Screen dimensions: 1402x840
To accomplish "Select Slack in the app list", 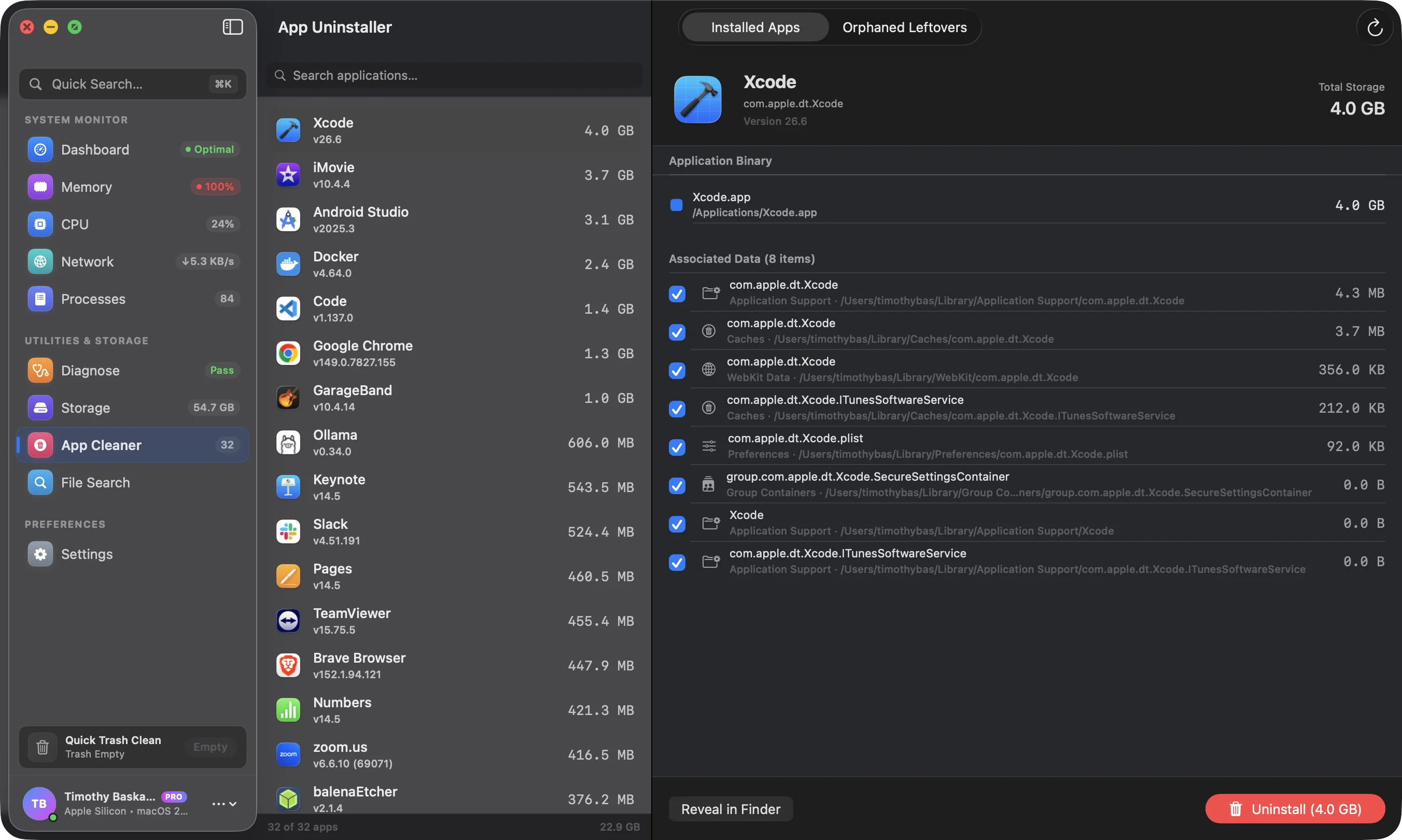I will (x=455, y=531).
